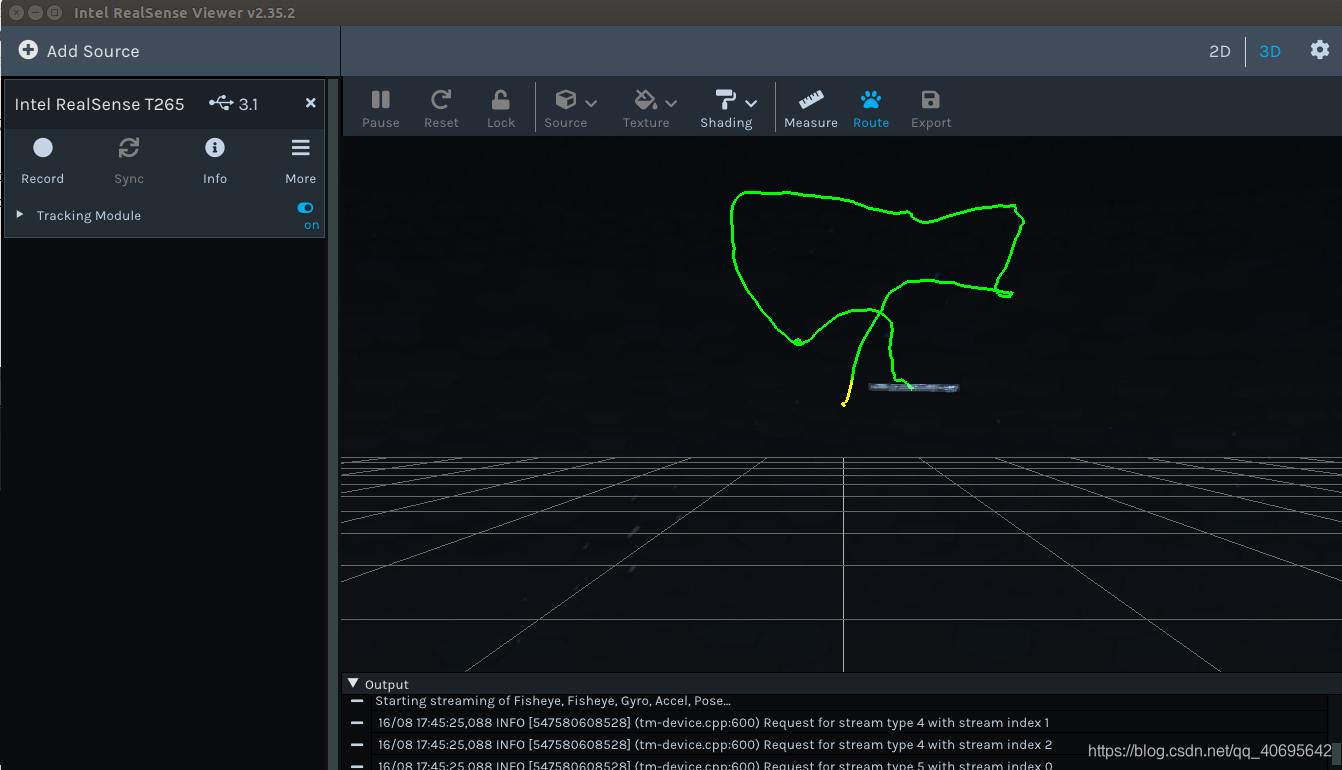Expand the Tracking Module section

[x=20, y=215]
